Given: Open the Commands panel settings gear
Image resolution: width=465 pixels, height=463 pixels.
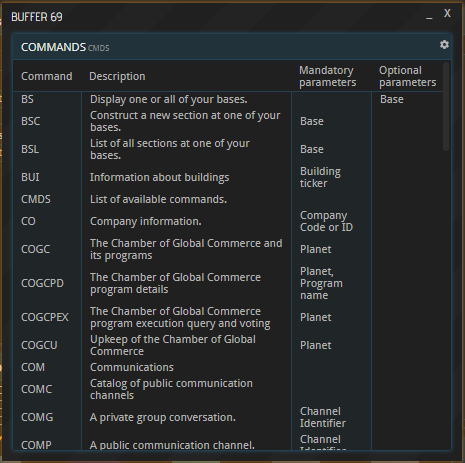Looking at the screenshot, I should (444, 45).
